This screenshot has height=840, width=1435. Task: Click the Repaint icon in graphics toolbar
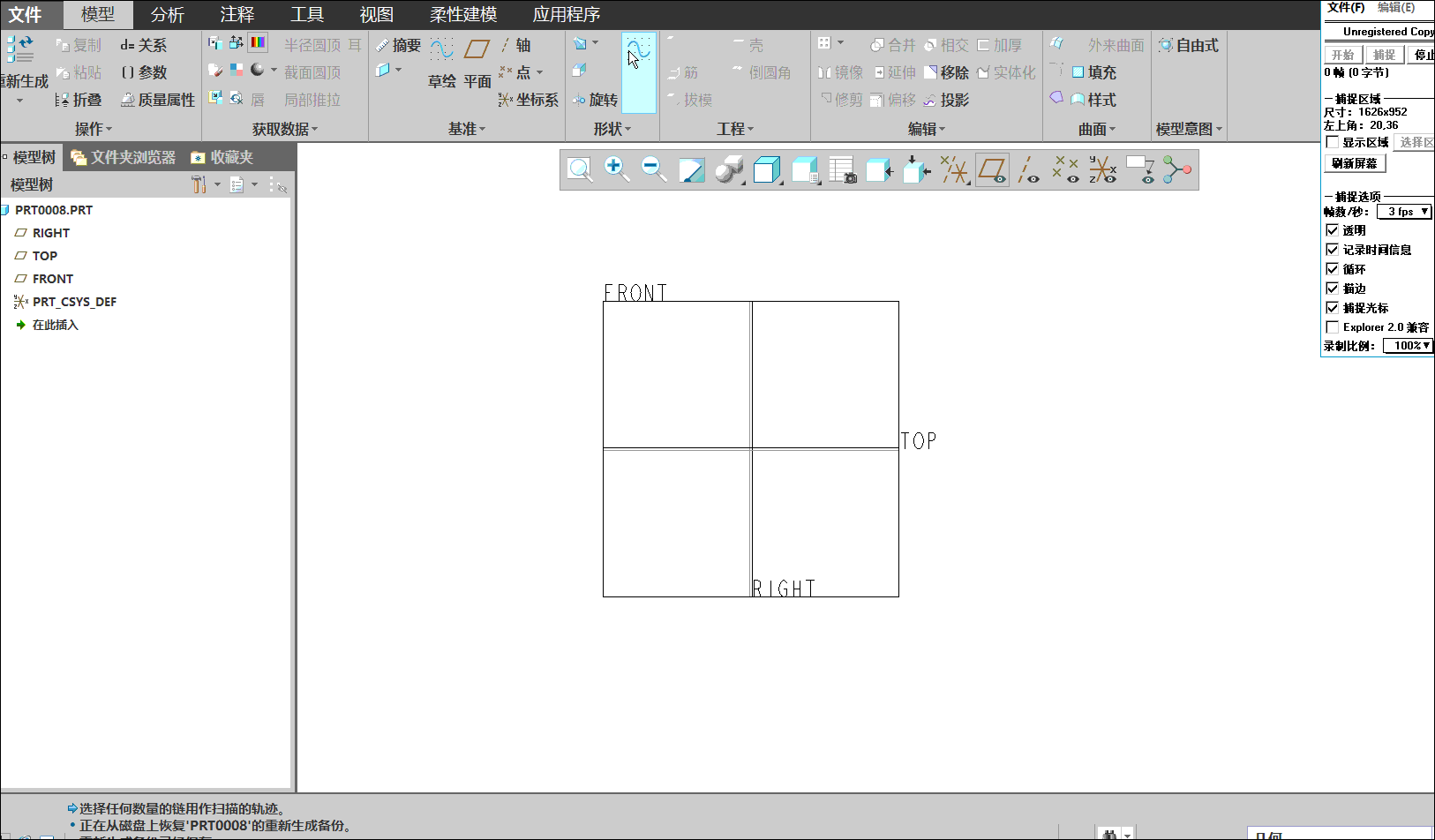click(x=692, y=169)
